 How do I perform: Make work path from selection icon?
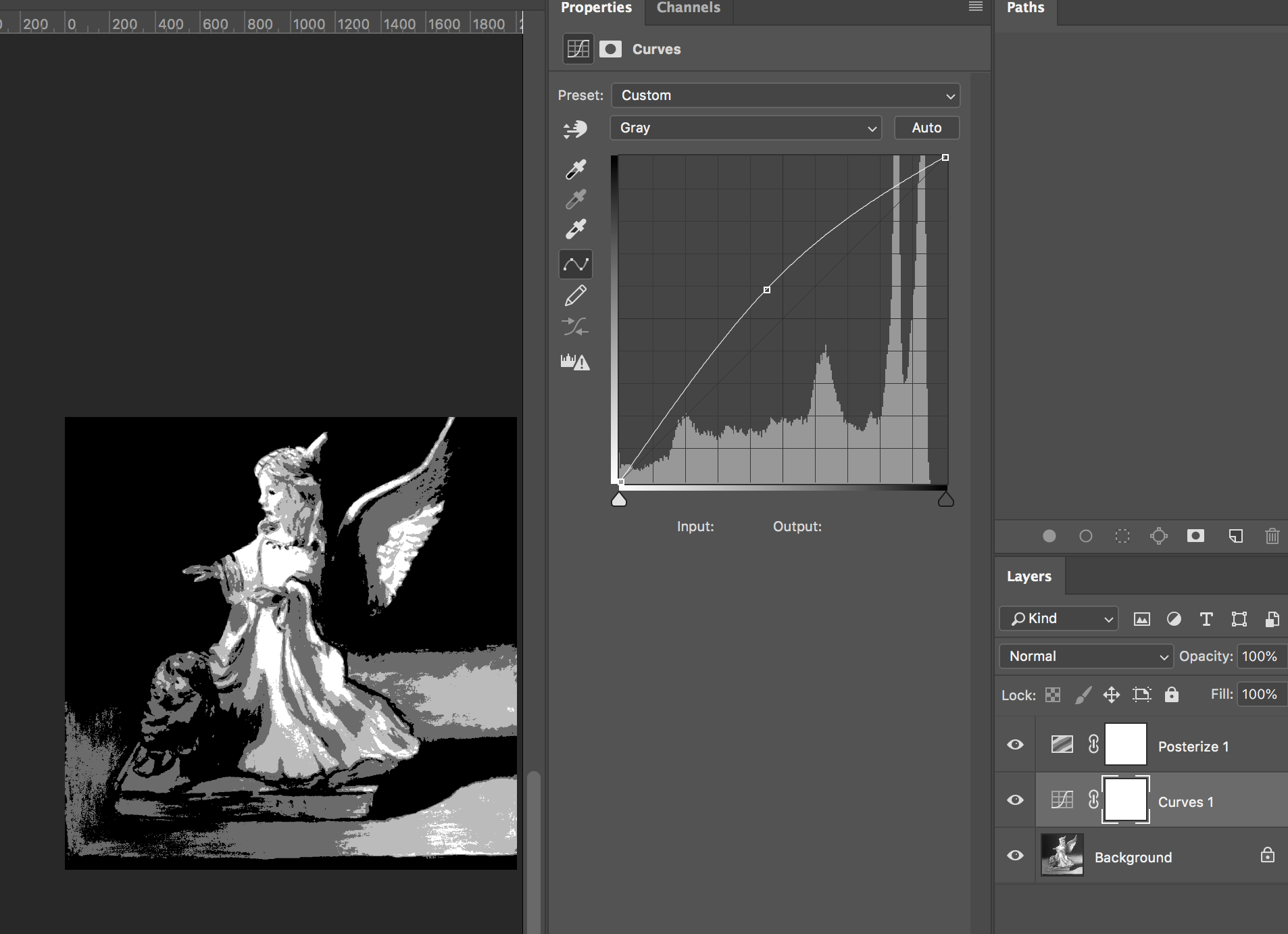(x=1159, y=536)
